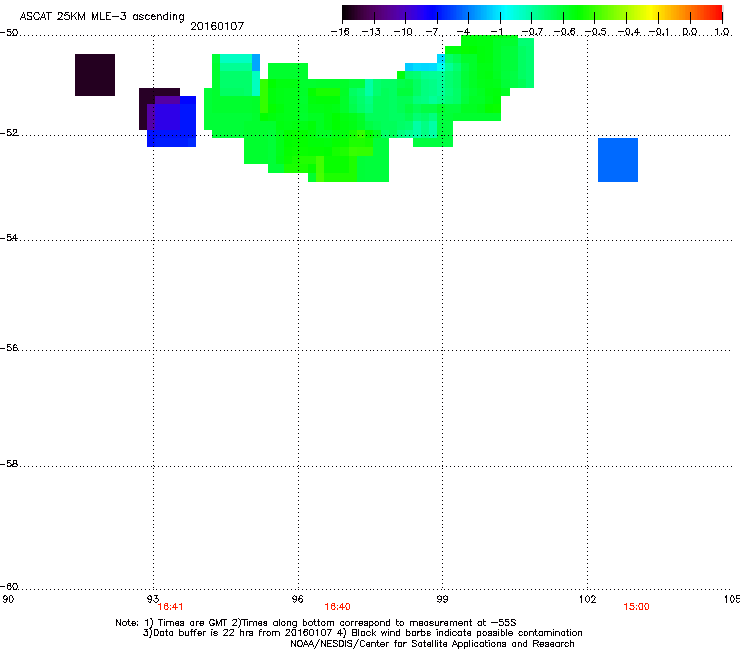Screen dimensions: 740x650
Task: Click the color bar label '-7'
Action: pyautogui.click(x=432, y=32)
